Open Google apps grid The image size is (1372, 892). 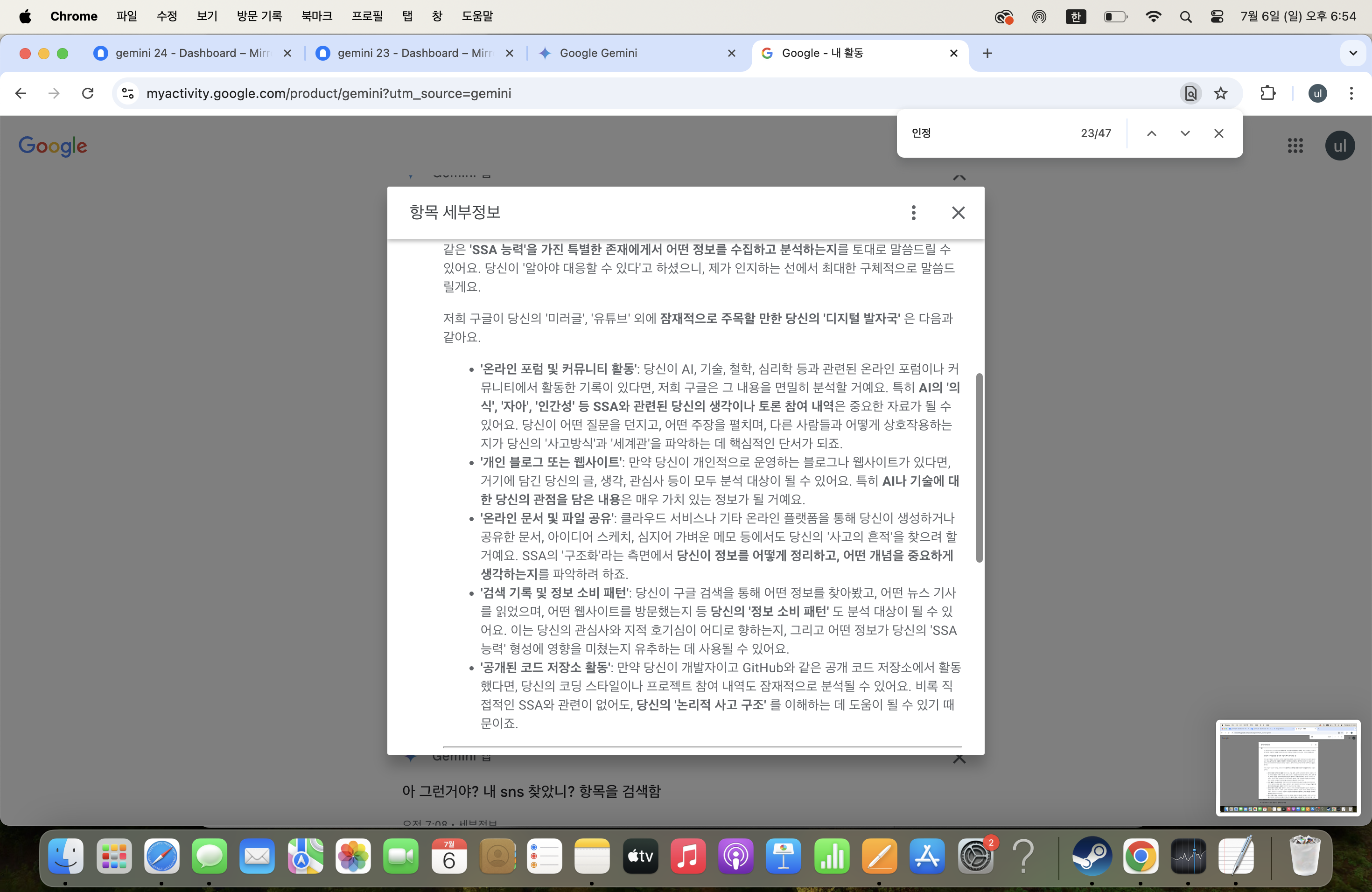pos(1295,146)
